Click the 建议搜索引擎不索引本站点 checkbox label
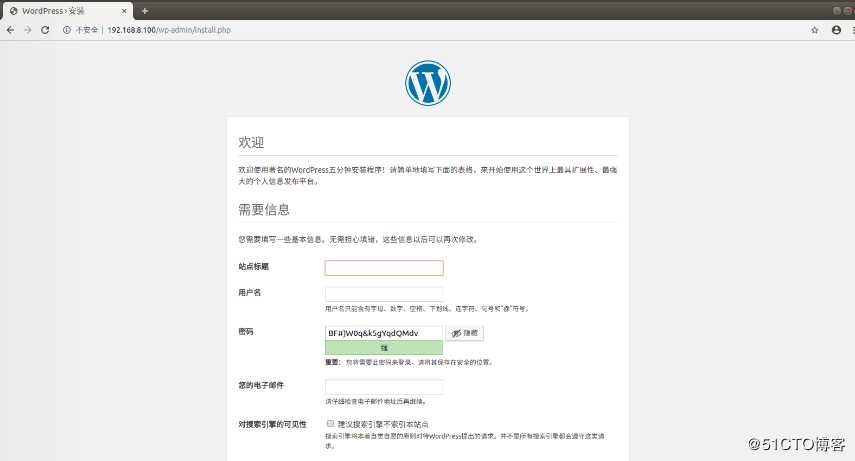Screen dimensions: 855x461 click(383, 424)
